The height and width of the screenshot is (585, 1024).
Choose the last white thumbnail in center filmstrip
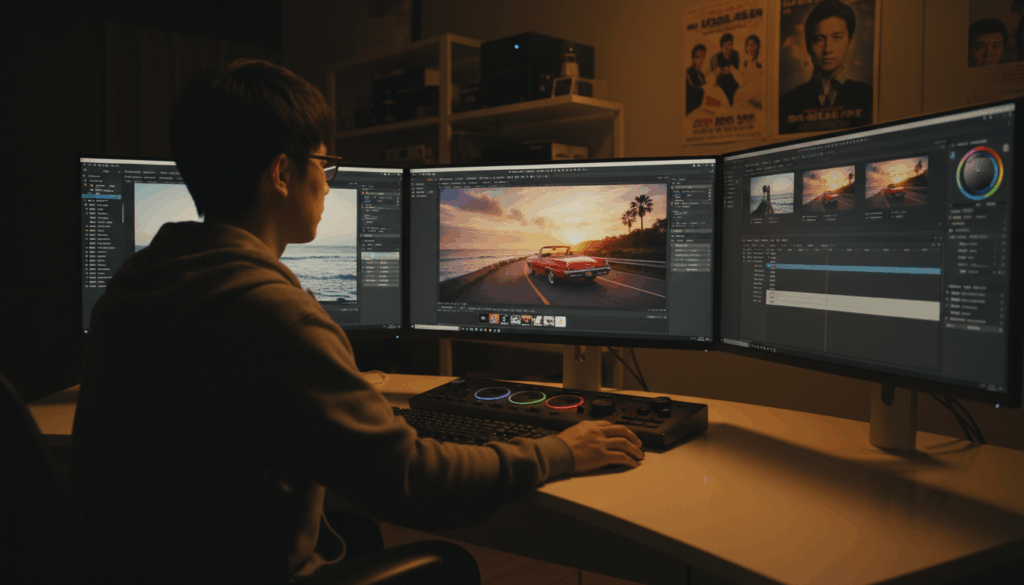pyautogui.click(x=560, y=321)
